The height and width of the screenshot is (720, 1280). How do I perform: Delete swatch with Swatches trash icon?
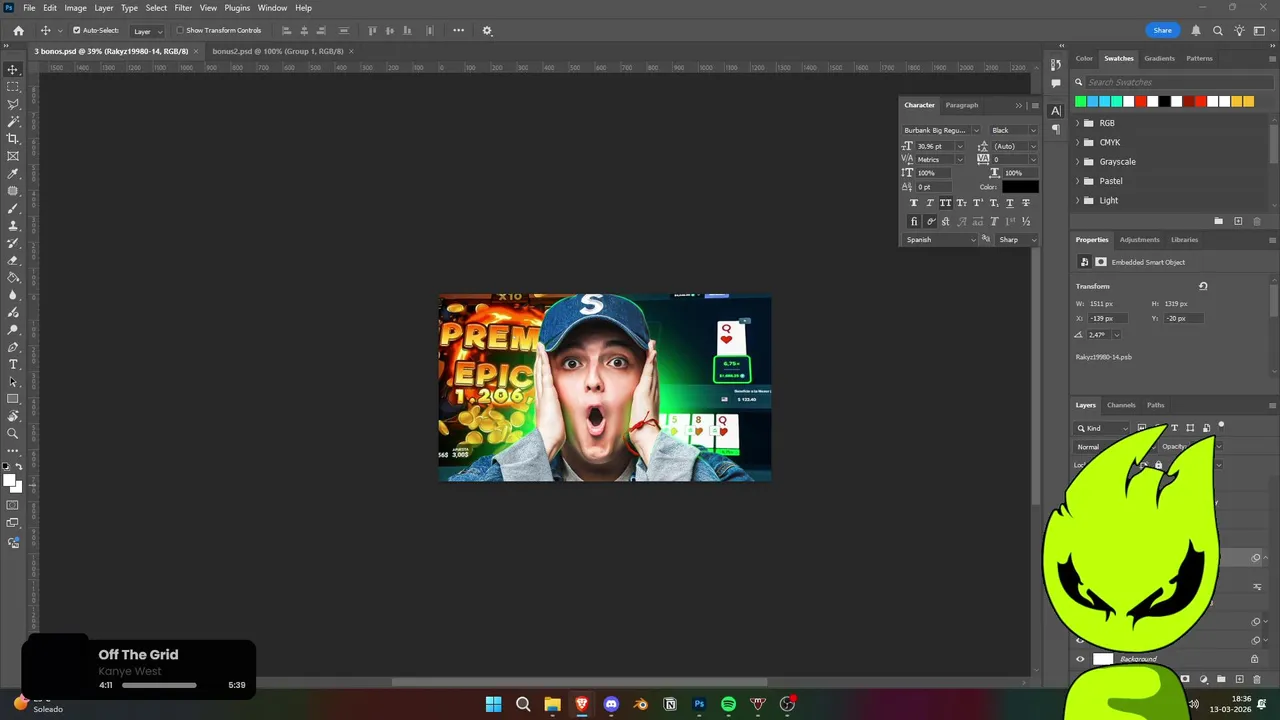click(1257, 221)
